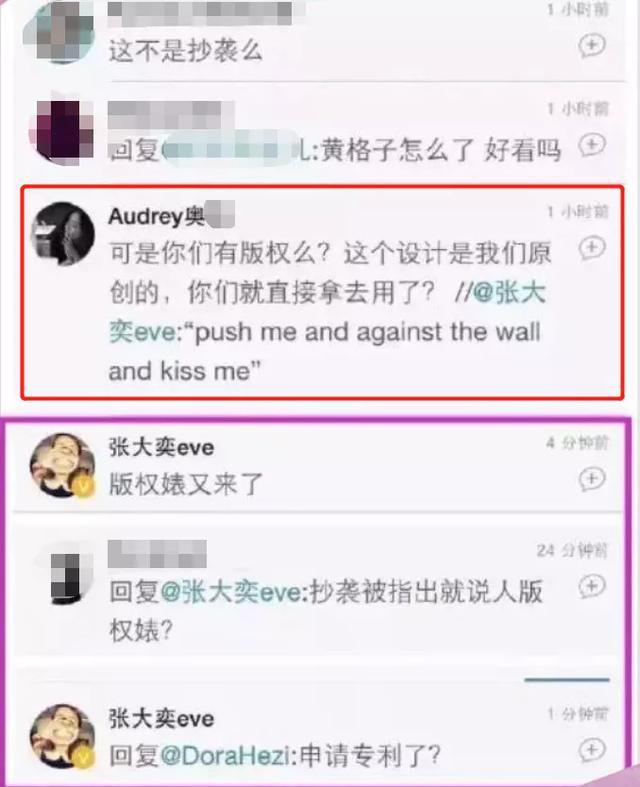Open the Audrey奥 username
Screen dimensions: 640x787
[171, 216]
